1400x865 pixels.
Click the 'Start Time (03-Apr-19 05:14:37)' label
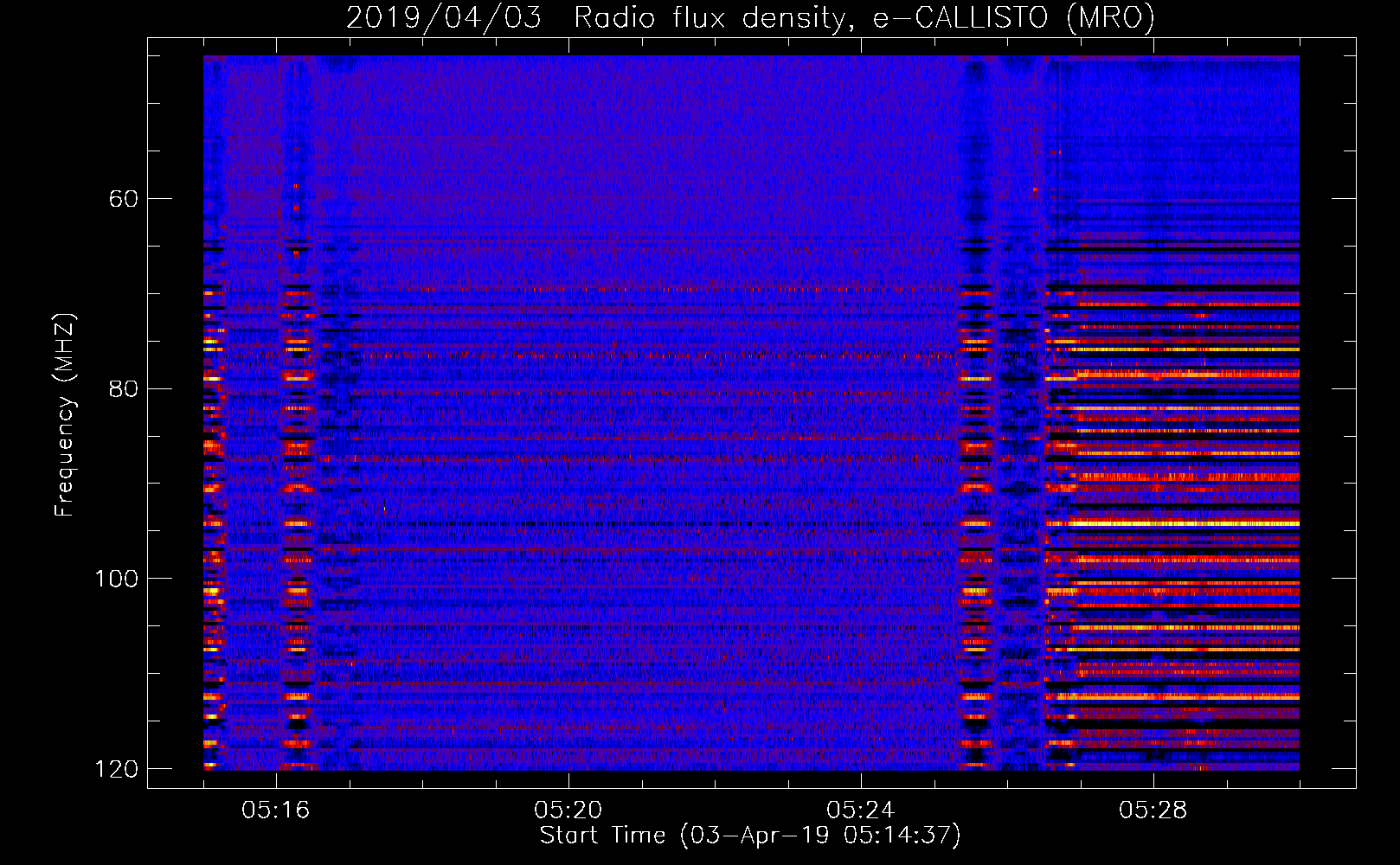(750, 836)
